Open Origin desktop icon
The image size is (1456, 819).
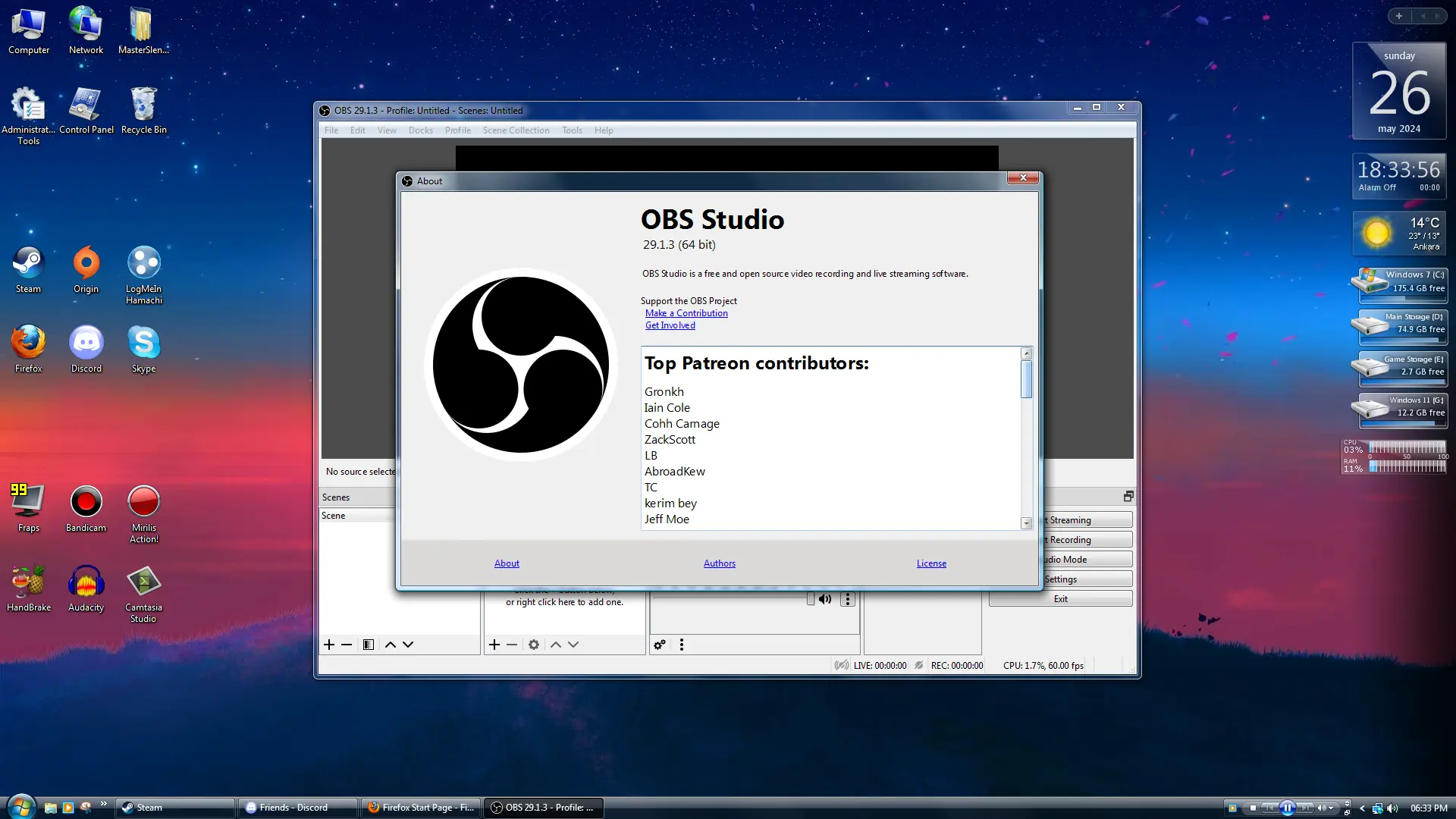pyautogui.click(x=86, y=270)
